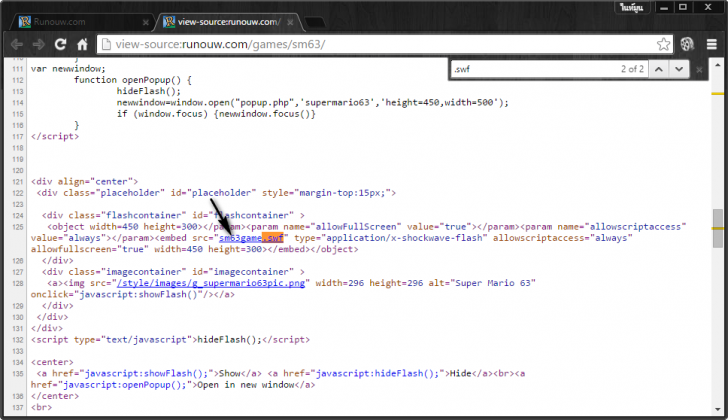Go back using the browser back arrow
728x420 pixels.
17,44
